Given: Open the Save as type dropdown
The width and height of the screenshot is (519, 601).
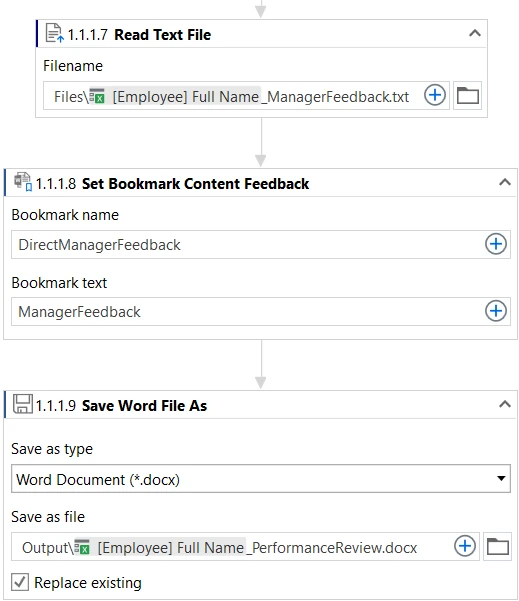Looking at the screenshot, I should pyautogui.click(x=261, y=479).
